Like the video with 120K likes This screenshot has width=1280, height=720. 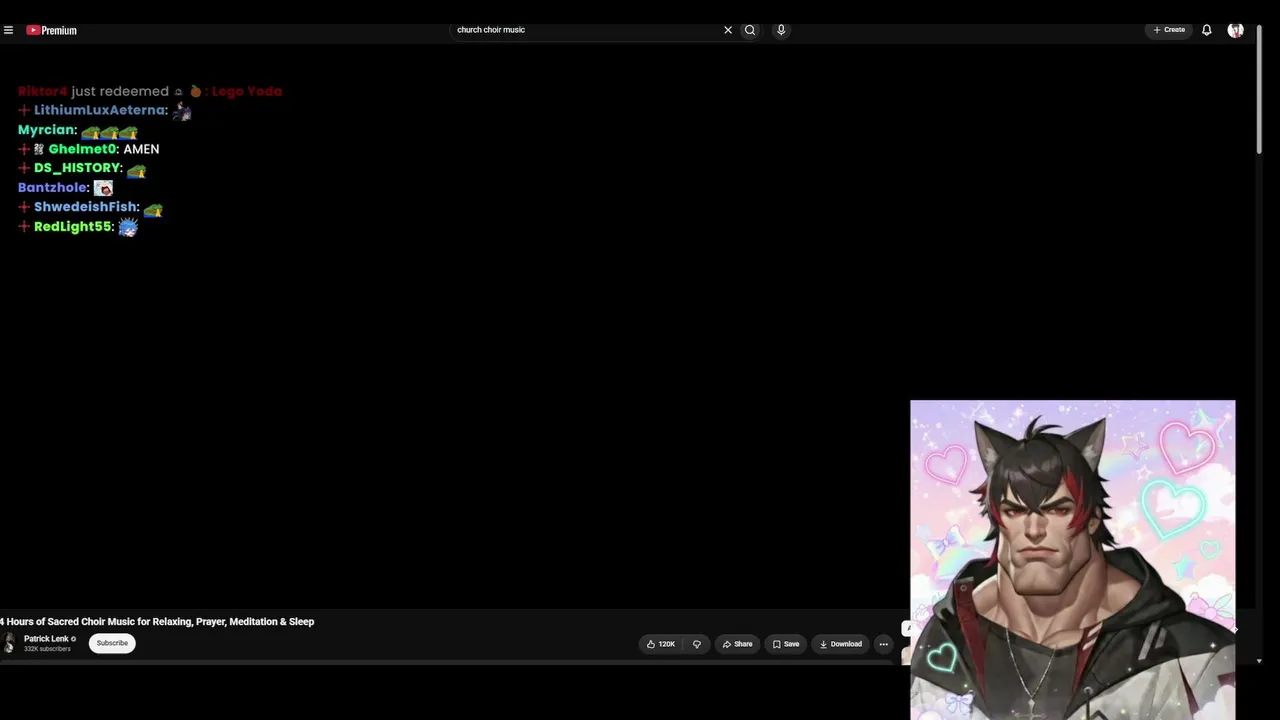coord(660,644)
